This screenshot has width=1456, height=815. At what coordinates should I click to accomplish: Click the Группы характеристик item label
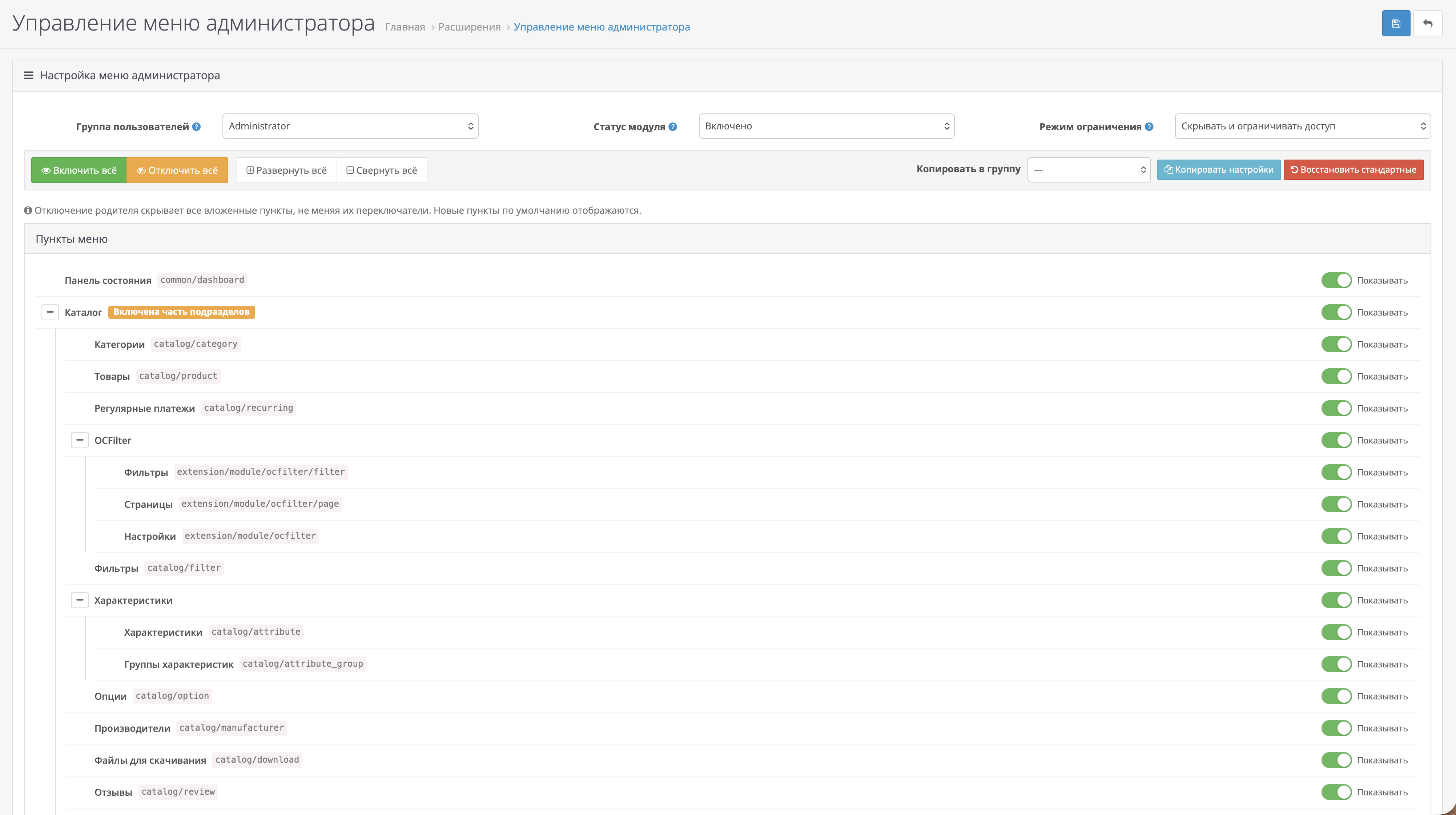178,665
